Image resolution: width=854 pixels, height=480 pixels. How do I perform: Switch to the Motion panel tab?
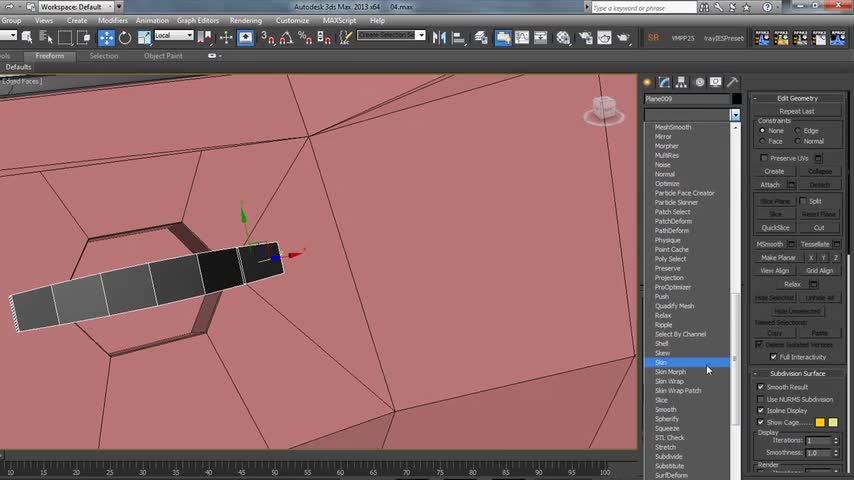699,82
